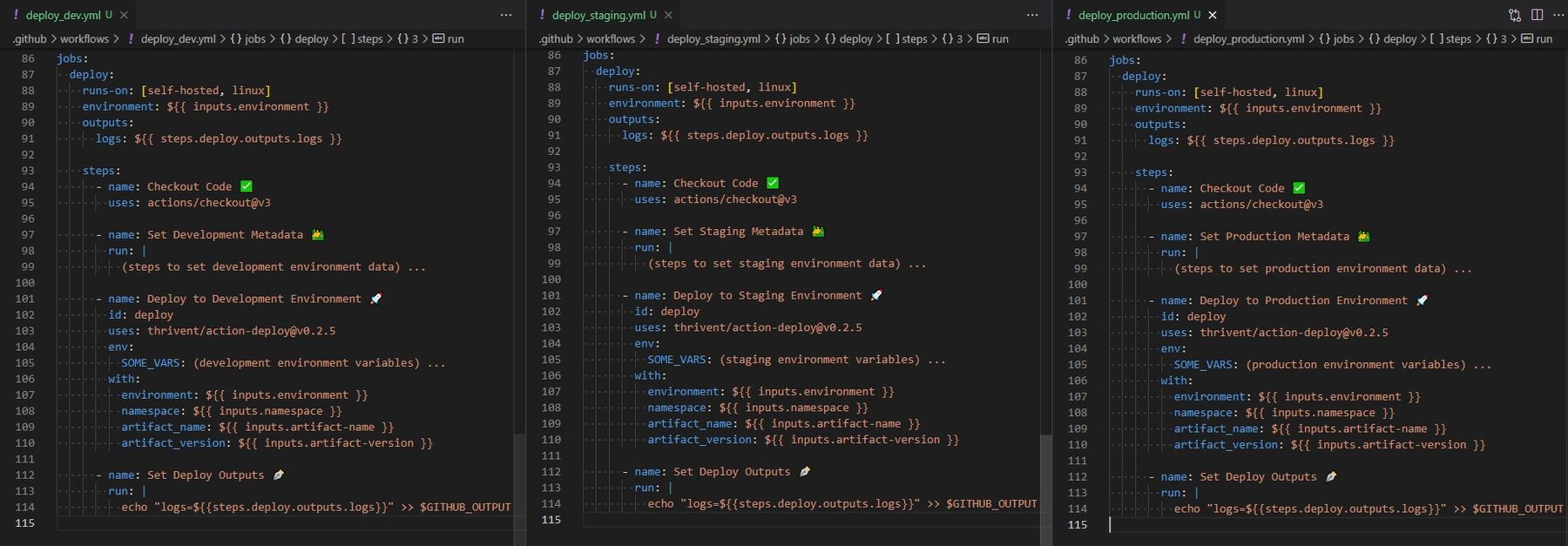Open deploy_dev.yml breadcrumb file entry
The height and width of the screenshot is (546, 1568).
(178, 39)
